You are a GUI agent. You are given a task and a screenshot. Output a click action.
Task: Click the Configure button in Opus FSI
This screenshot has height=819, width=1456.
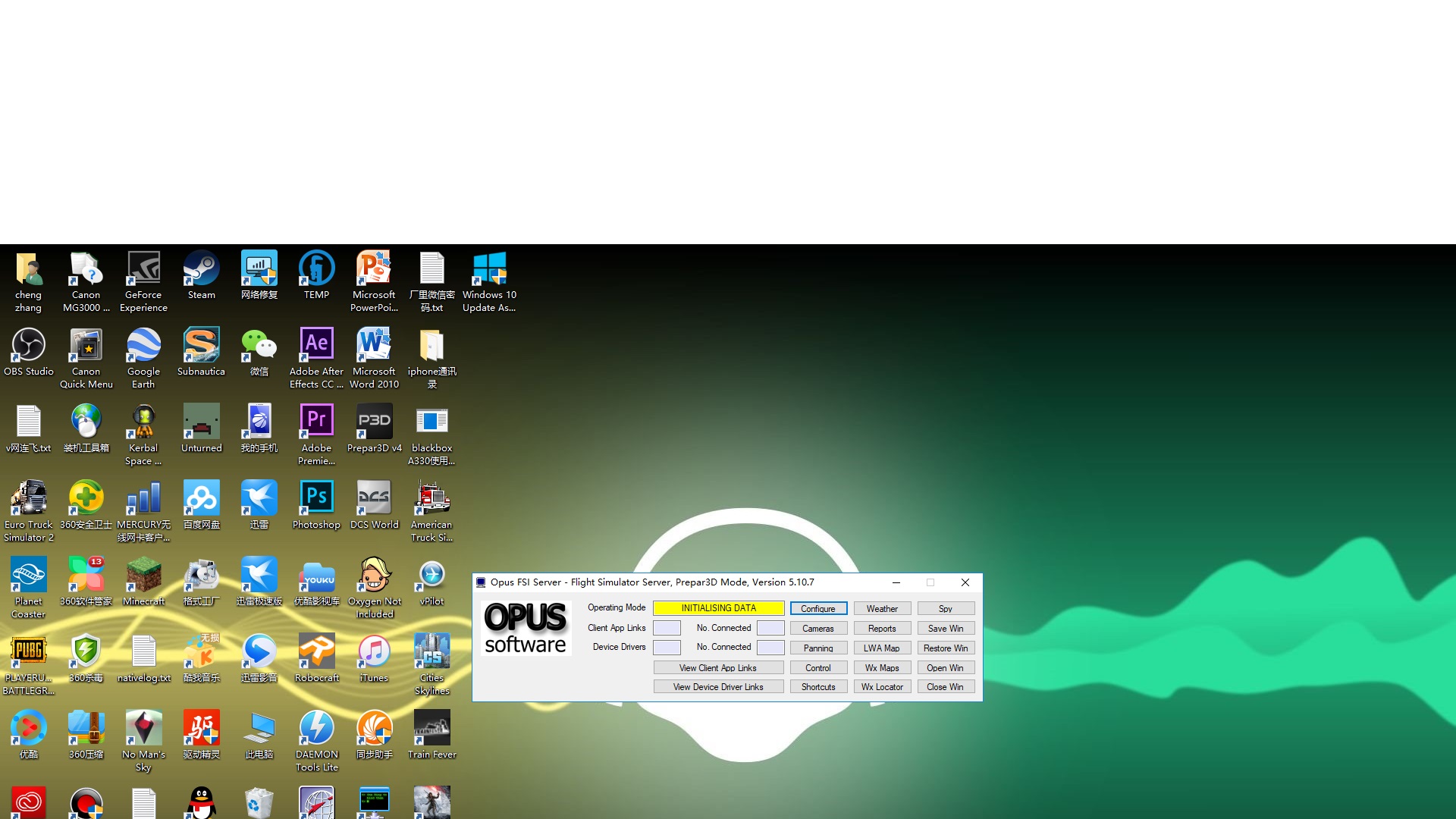coord(818,608)
